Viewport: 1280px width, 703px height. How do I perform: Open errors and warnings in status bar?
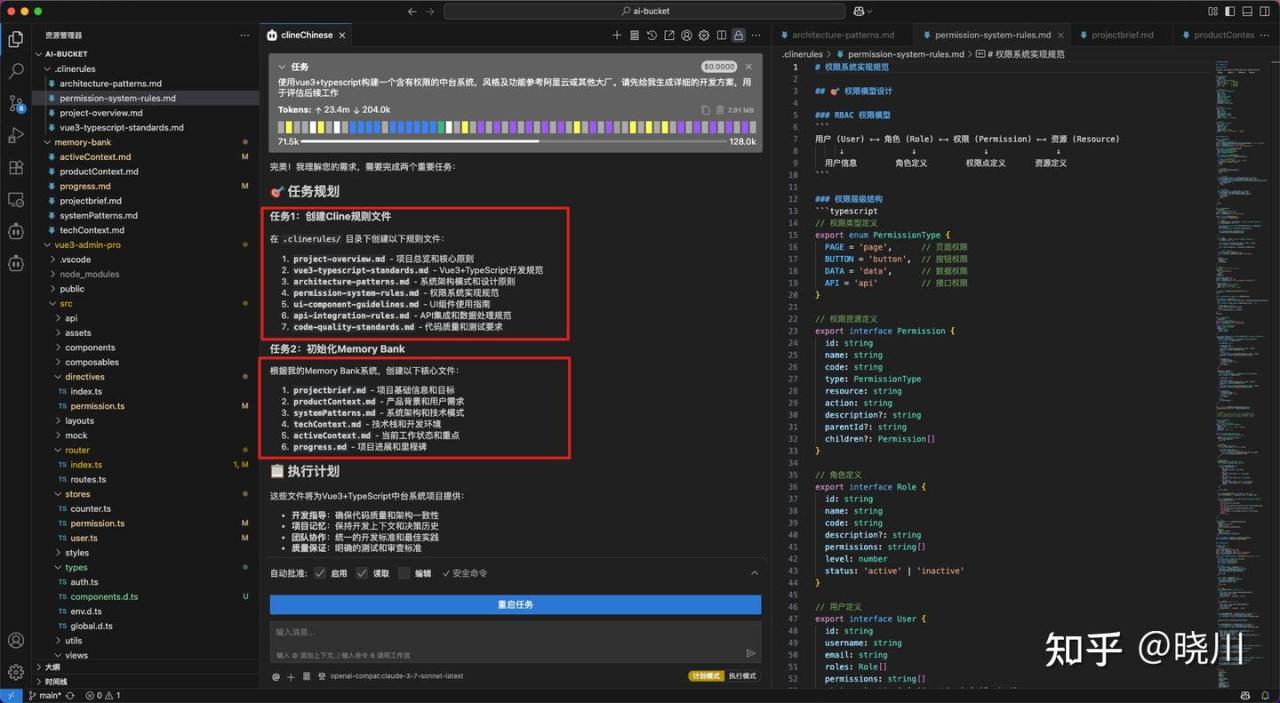tap(103, 695)
